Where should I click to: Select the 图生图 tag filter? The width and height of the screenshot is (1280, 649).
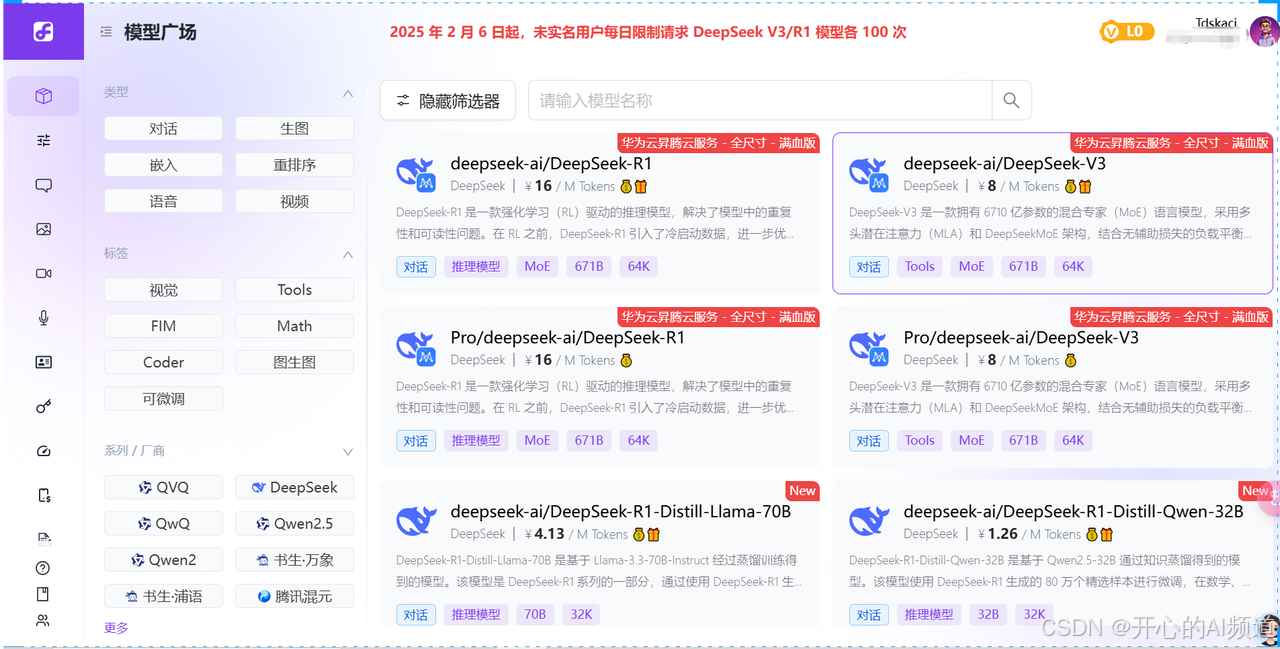pyautogui.click(x=294, y=362)
